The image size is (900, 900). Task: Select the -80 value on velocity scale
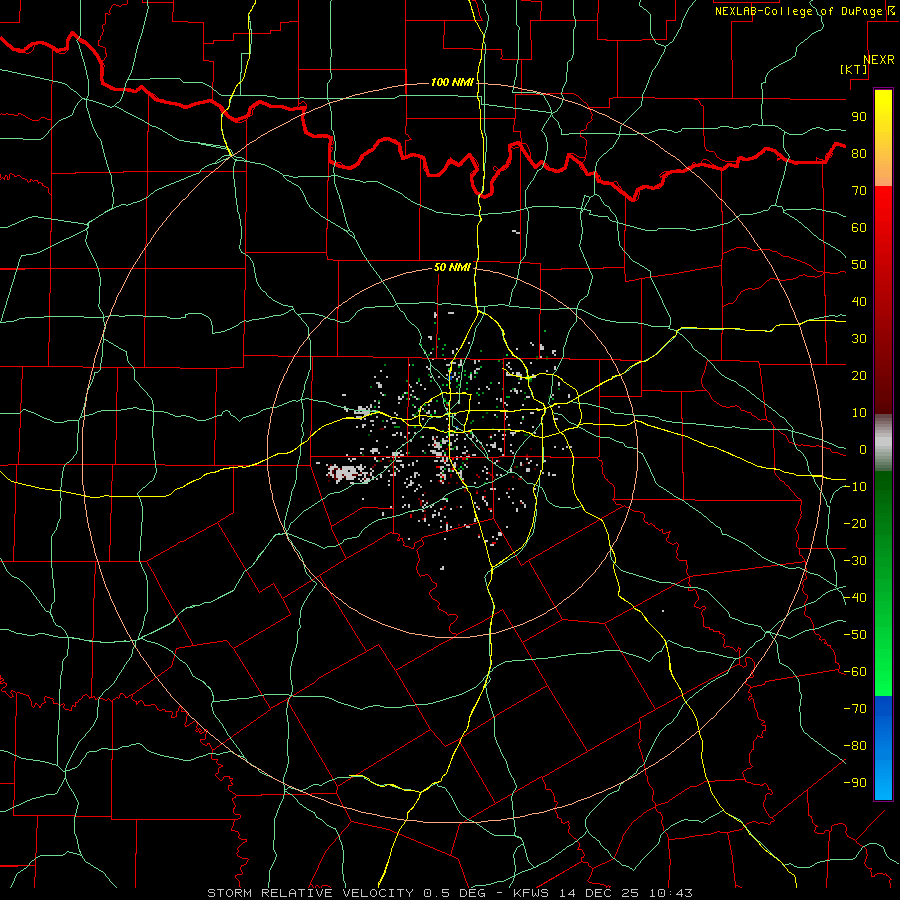(x=855, y=746)
